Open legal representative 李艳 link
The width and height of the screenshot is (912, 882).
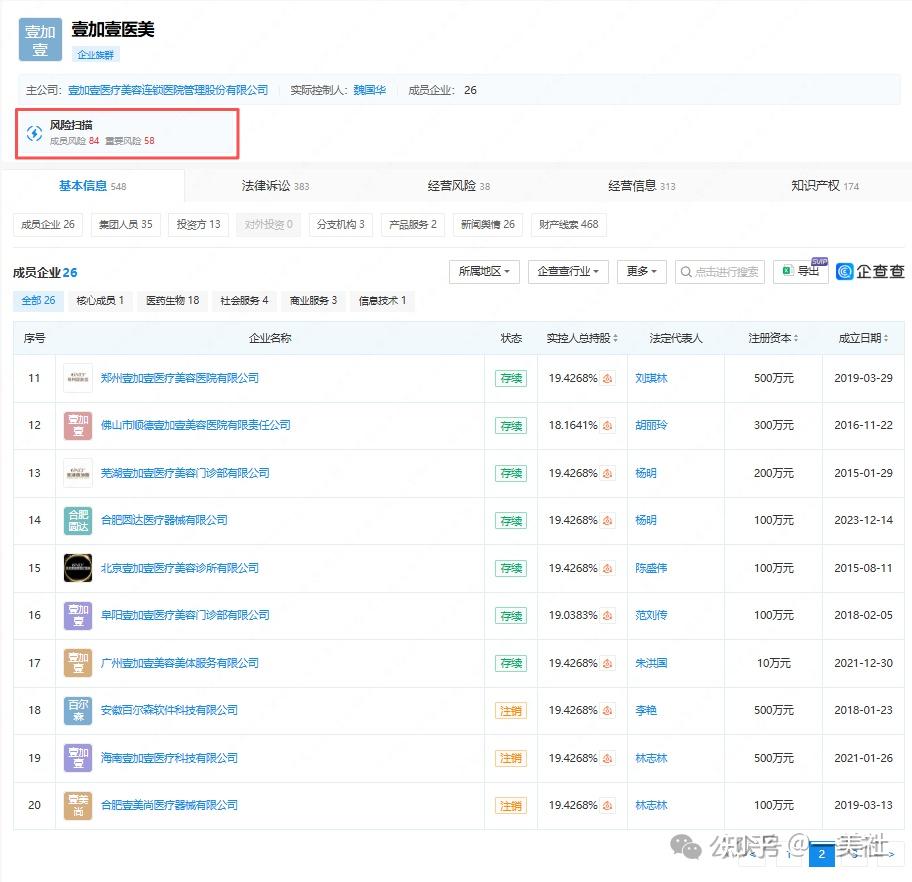click(646, 710)
